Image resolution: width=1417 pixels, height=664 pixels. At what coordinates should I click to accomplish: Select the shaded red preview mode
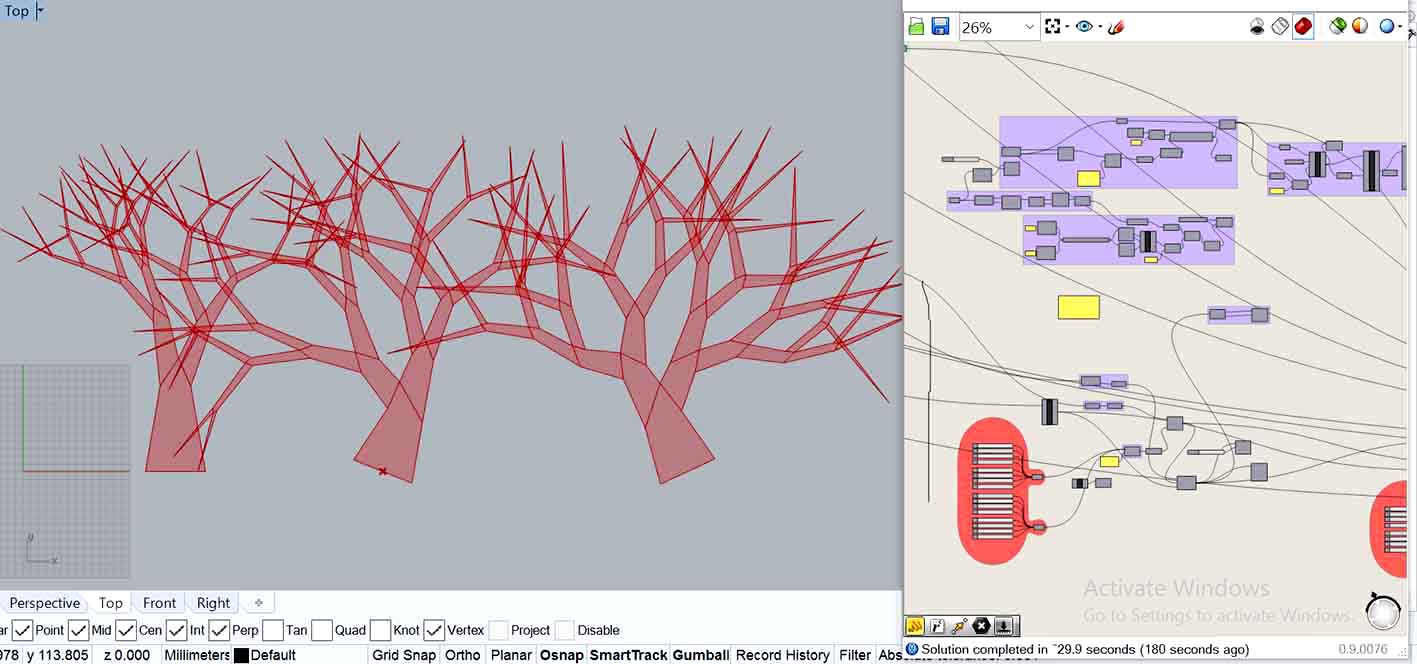click(x=1303, y=27)
